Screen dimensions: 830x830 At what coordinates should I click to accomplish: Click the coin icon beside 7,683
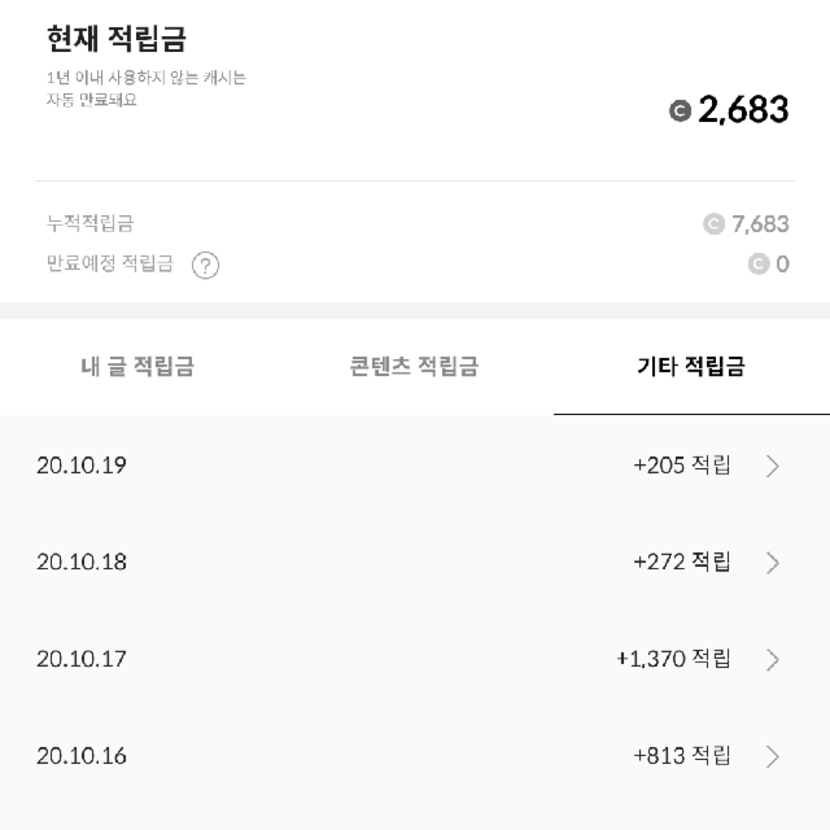pyautogui.click(x=713, y=224)
